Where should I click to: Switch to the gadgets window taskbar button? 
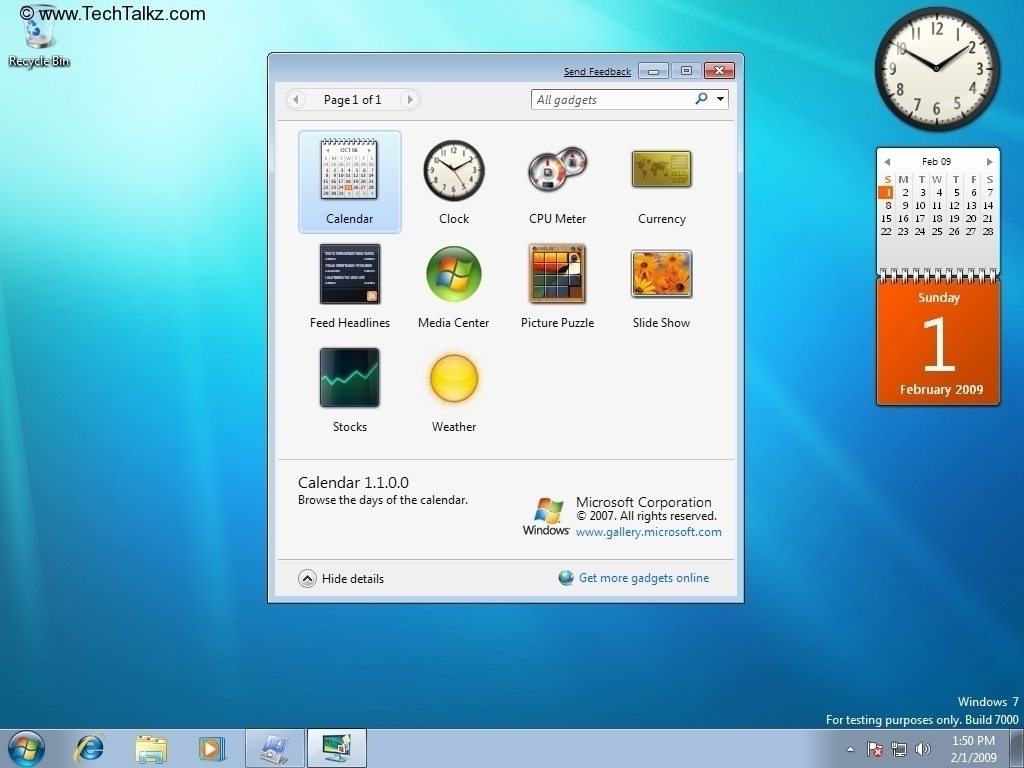pyautogui.click(x=337, y=748)
